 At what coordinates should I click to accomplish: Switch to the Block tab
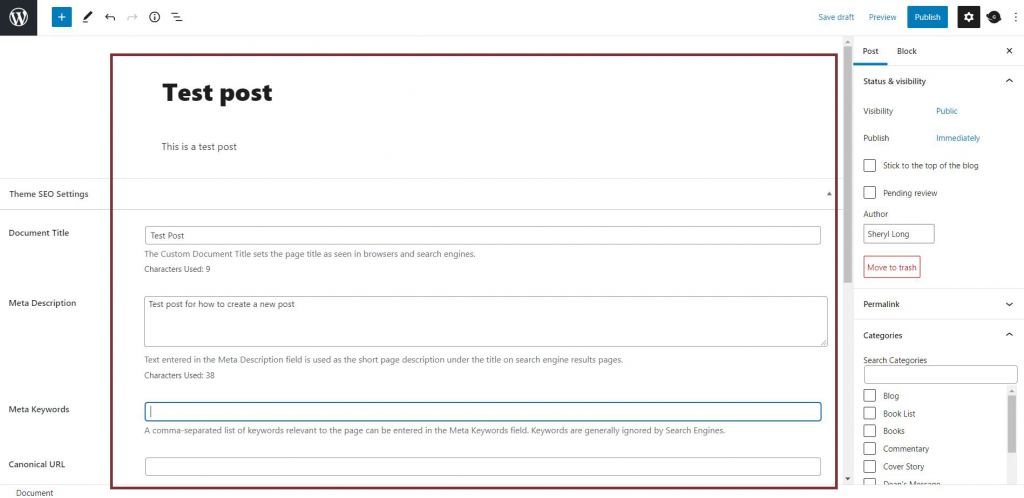906,51
